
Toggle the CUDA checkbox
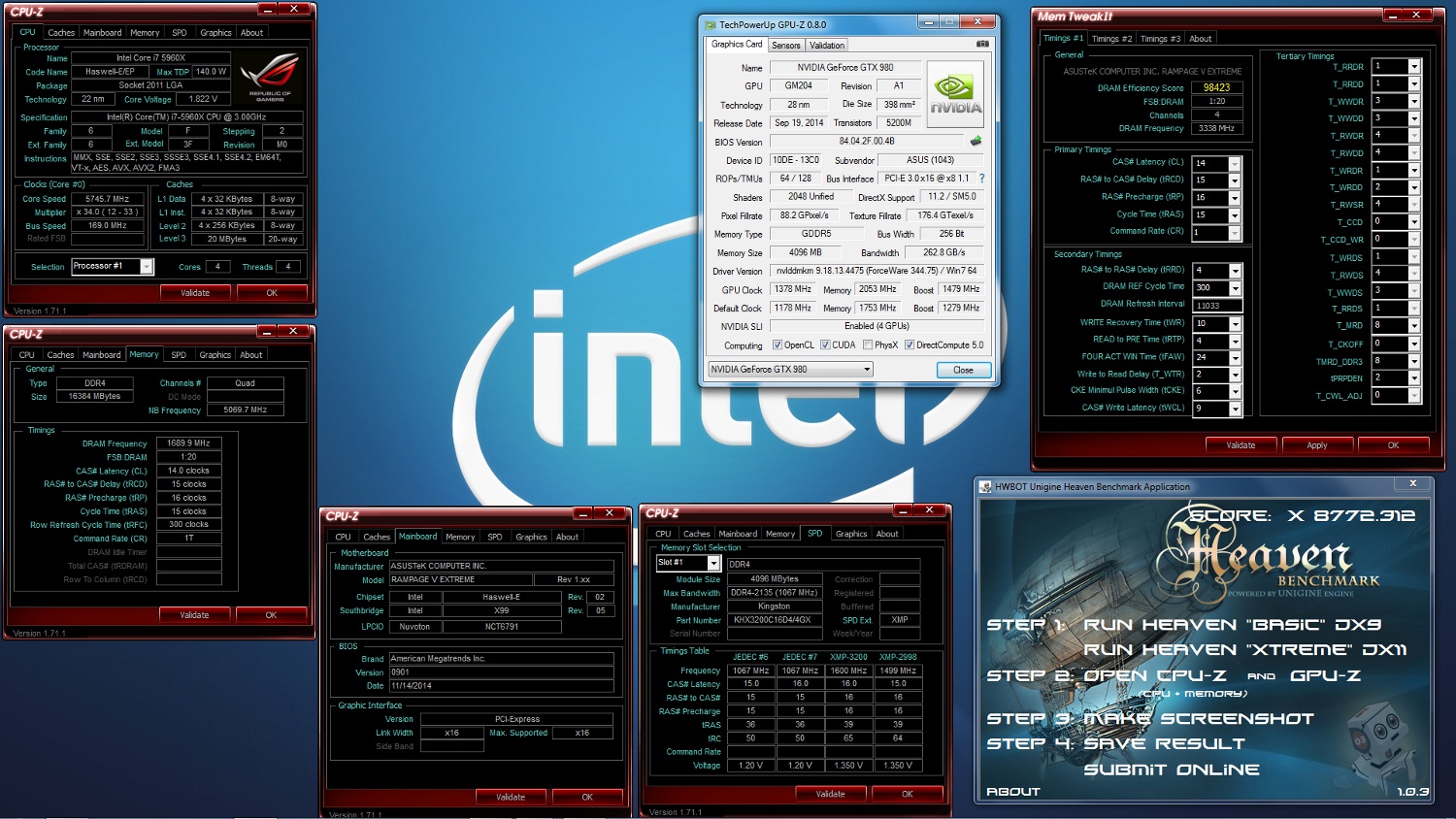click(x=825, y=345)
